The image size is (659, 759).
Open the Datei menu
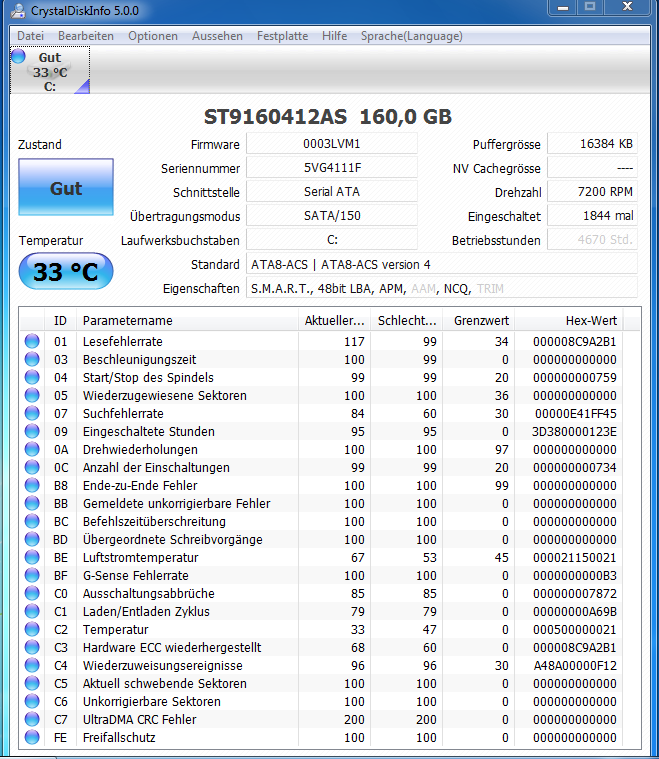coord(31,36)
